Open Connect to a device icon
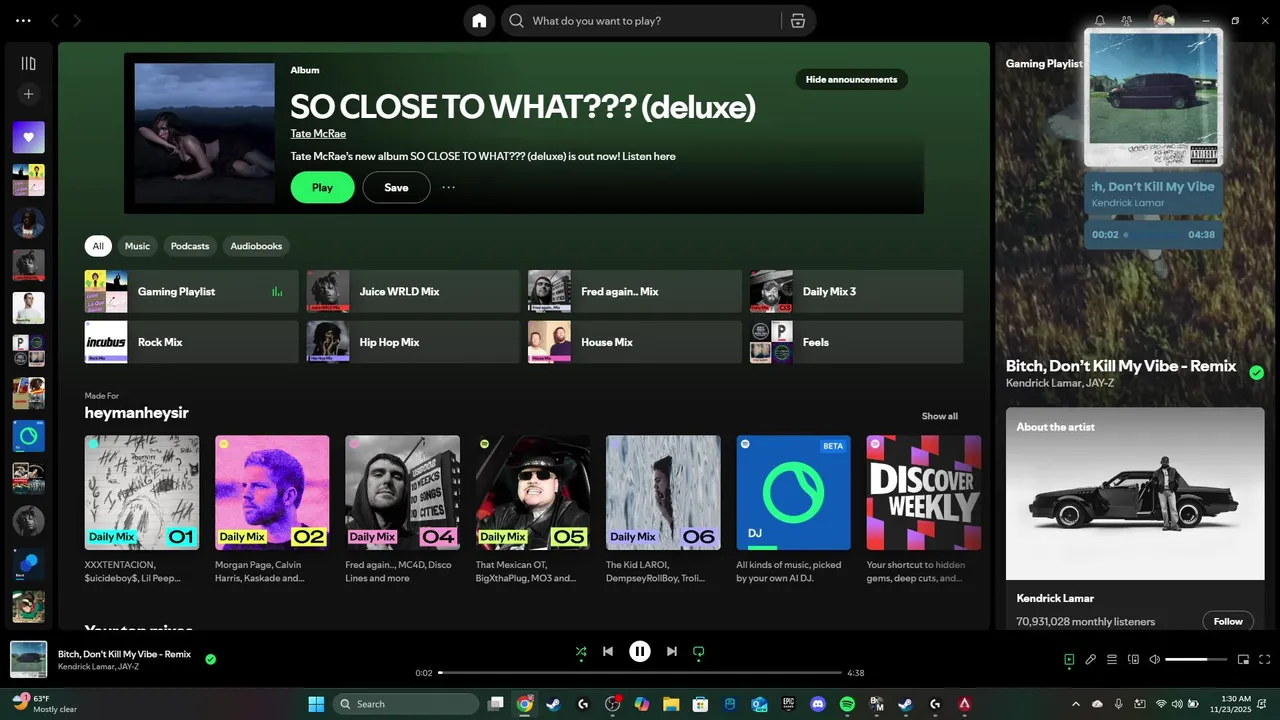The width and height of the screenshot is (1280, 720). 1133,660
